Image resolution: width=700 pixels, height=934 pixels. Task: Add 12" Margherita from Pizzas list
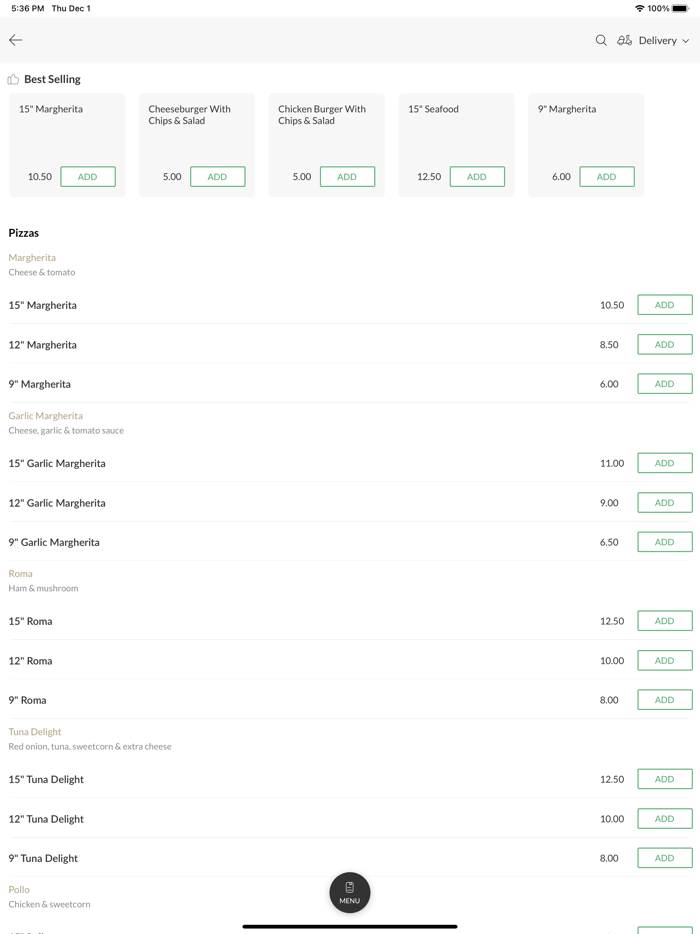664,344
